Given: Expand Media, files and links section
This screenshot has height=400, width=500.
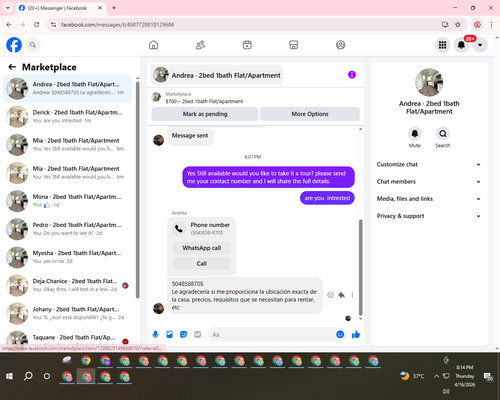Looking at the screenshot, I should [x=429, y=199].
